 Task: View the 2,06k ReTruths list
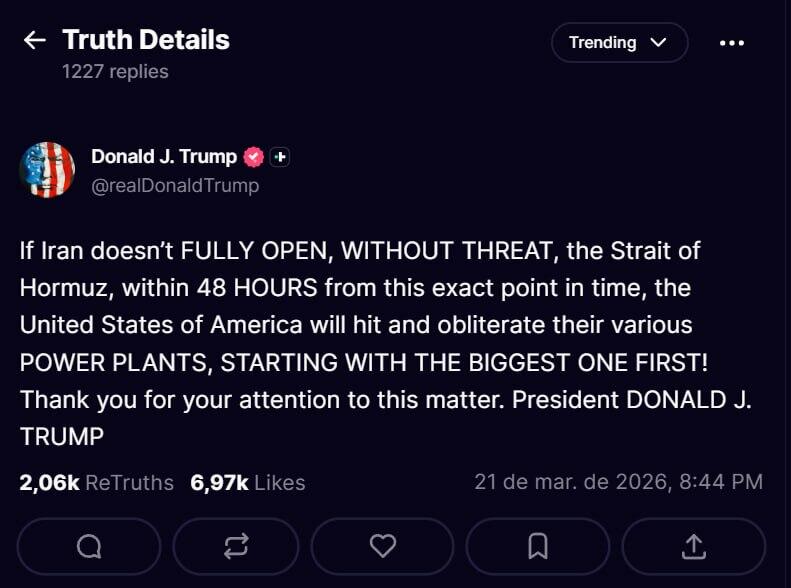tap(96, 482)
